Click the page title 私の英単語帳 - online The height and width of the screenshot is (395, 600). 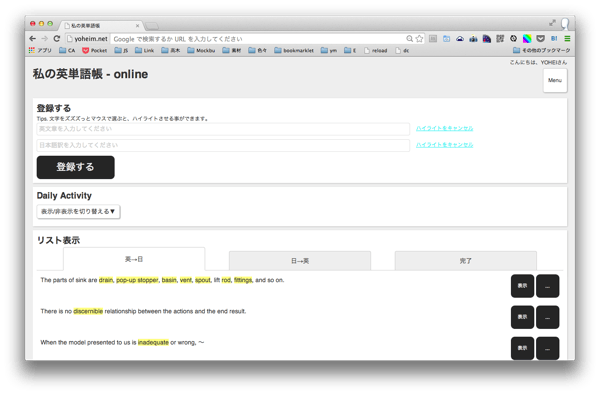[90, 74]
